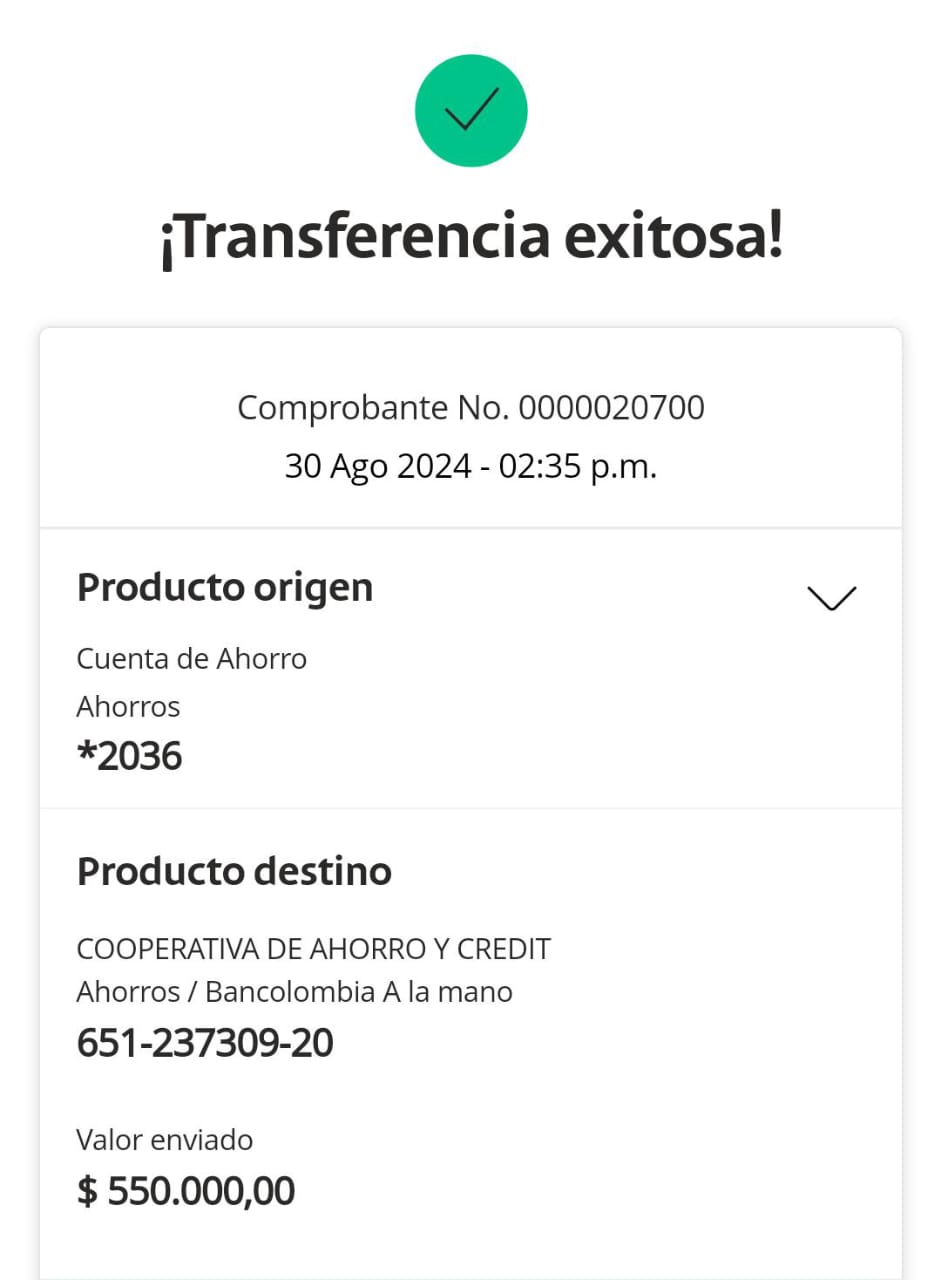The image size is (941, 1280).
Task: Click the origin account number *2036
Action: coord(130,757)
